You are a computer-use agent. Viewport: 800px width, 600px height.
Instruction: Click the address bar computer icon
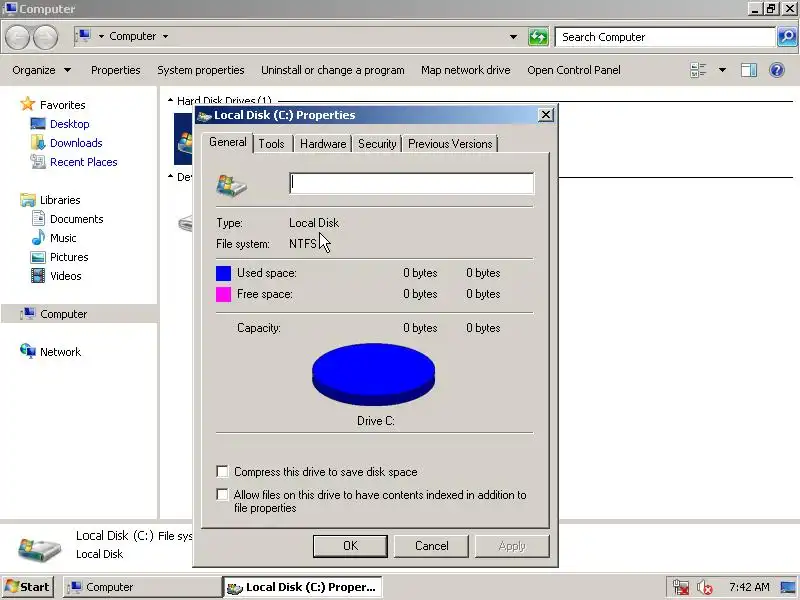(84, 36)
